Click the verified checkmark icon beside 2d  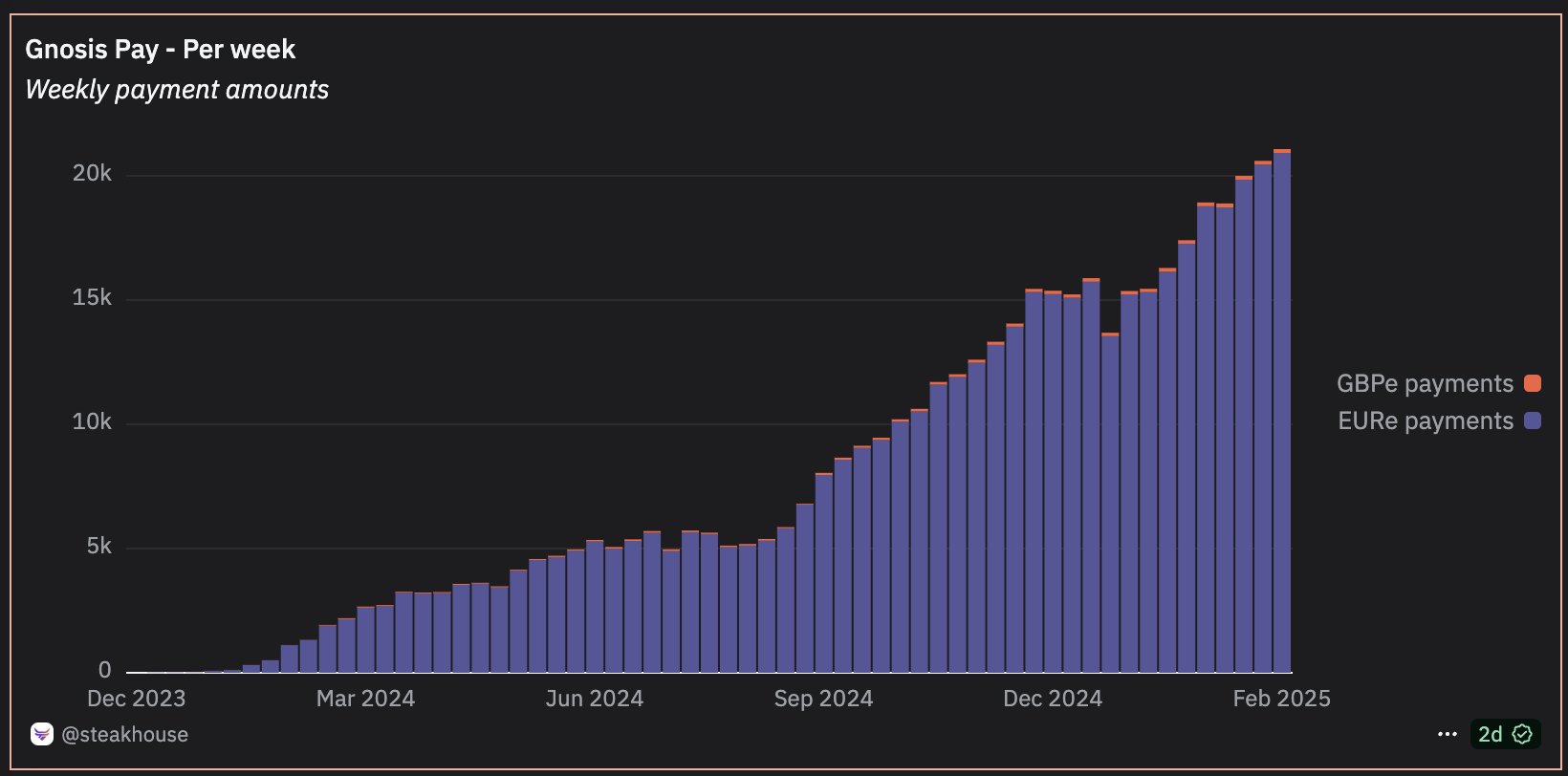(x=1522, y=734)
